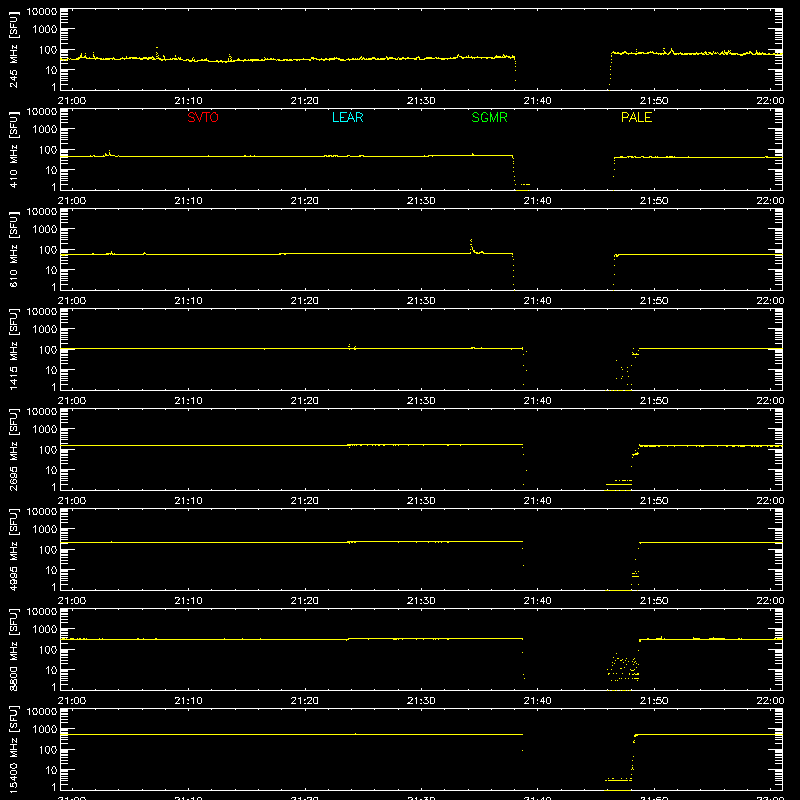800x800 pixels.
Task: Click the 22:00 tick under 2695 MHz plot
Action: pos(770,501)
